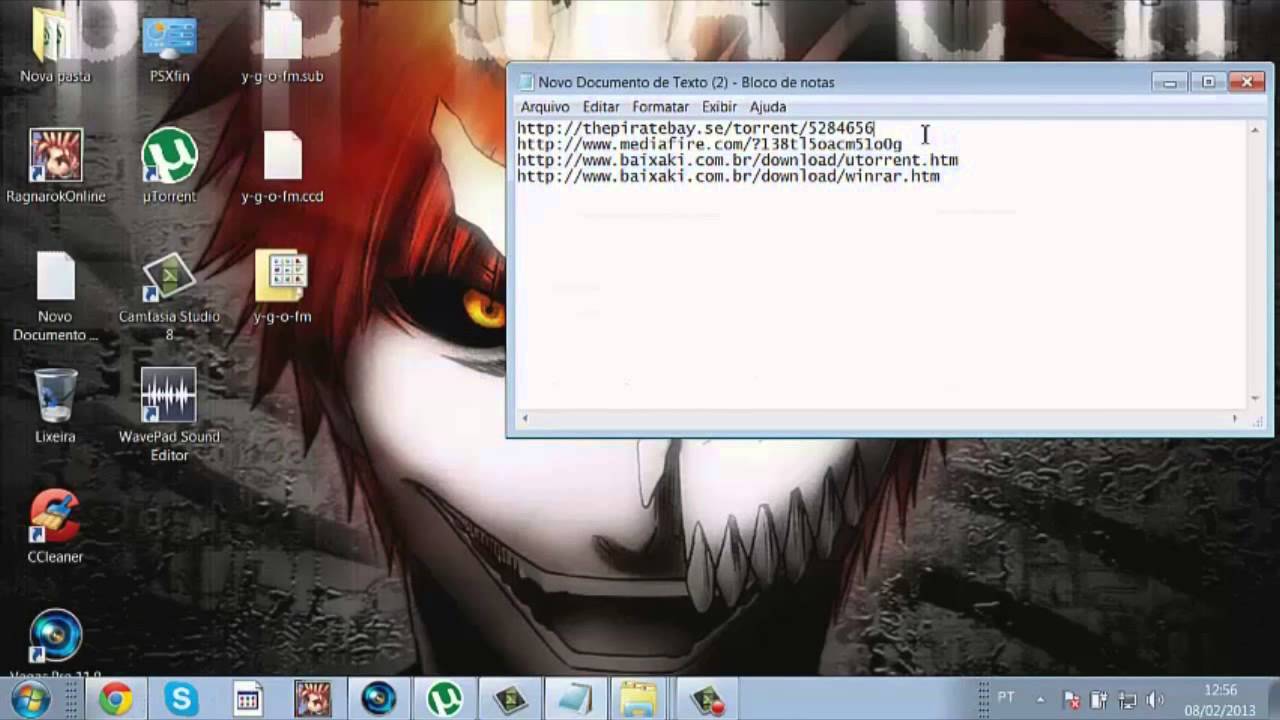Click the PT language indicator
This screenshot has height=720, width=1280.
1006,697
